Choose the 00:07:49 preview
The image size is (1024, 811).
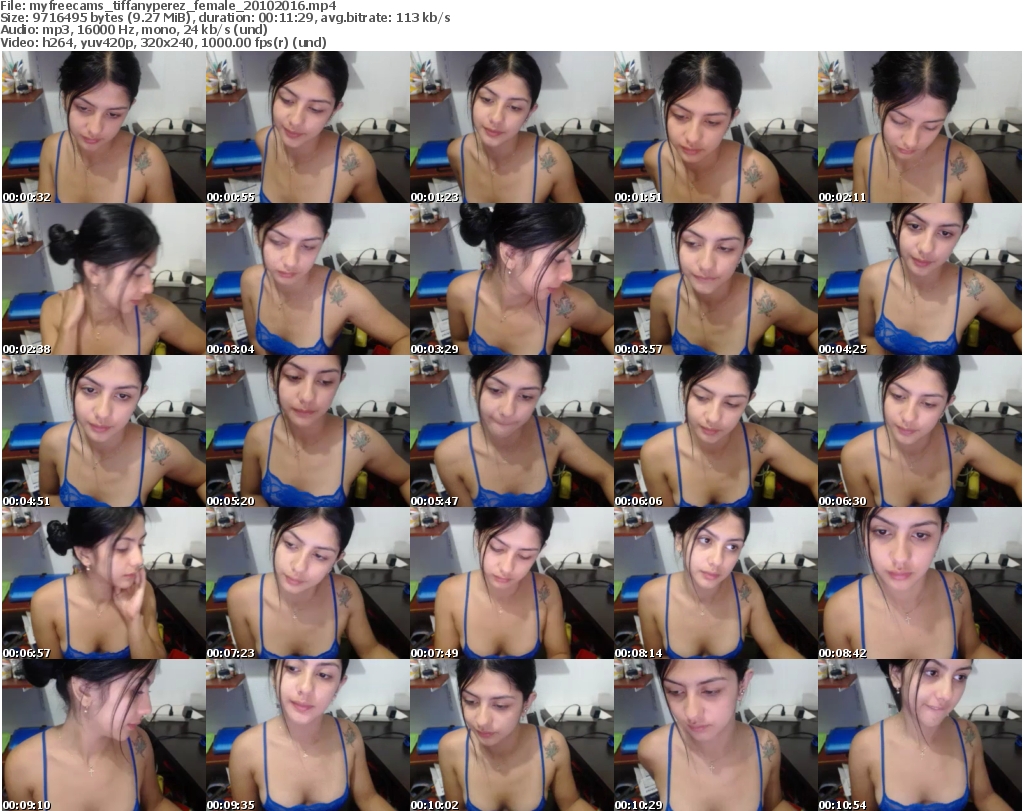[511, 583]
